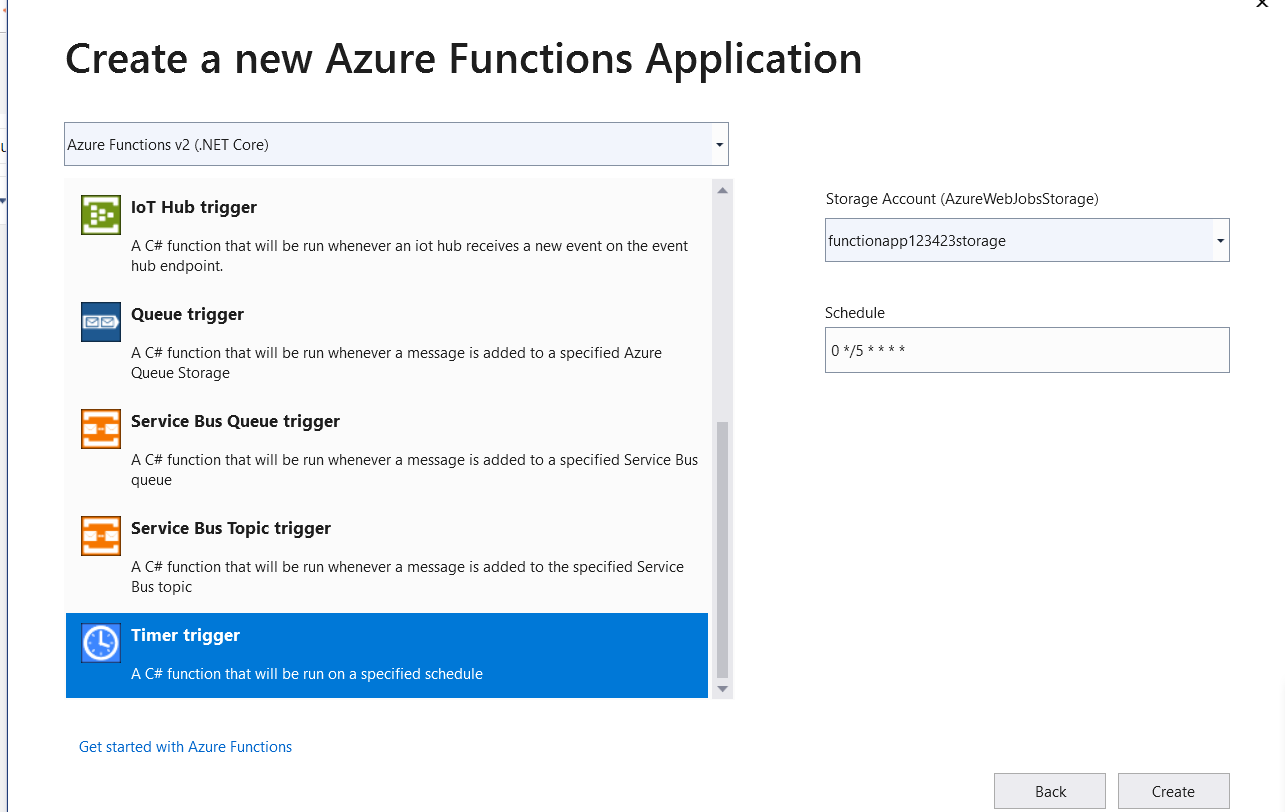Image resolution: width=1285 pixels, height=812 pixels.
Task: Click the Service Bus Topic trigger icon
Action: [x=100, y=536]
